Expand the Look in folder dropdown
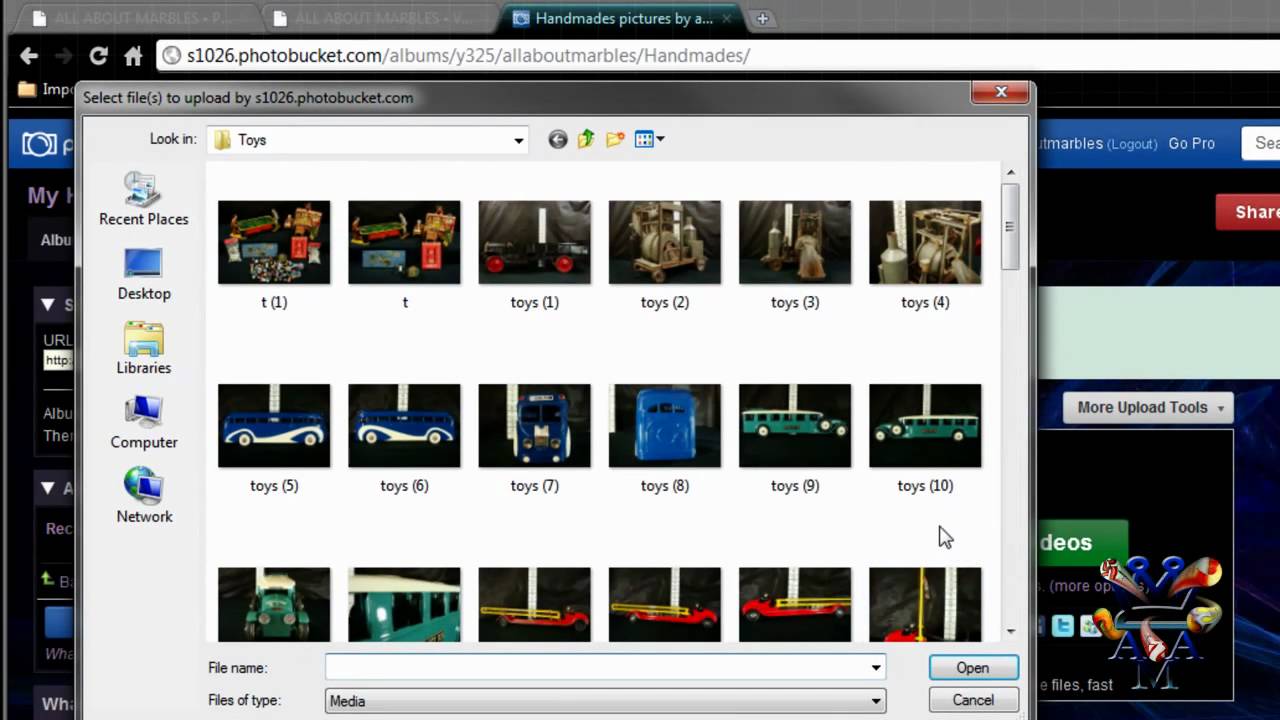Screen dimensions: 1280x720 tap(518, 140)
